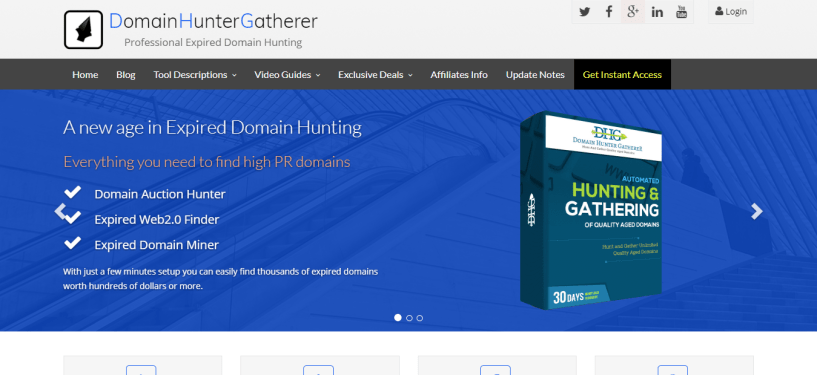Click the DHG software box image
The height and width of the screenshot is (375, 817).
pyautogui.click(x=591, y=210)
